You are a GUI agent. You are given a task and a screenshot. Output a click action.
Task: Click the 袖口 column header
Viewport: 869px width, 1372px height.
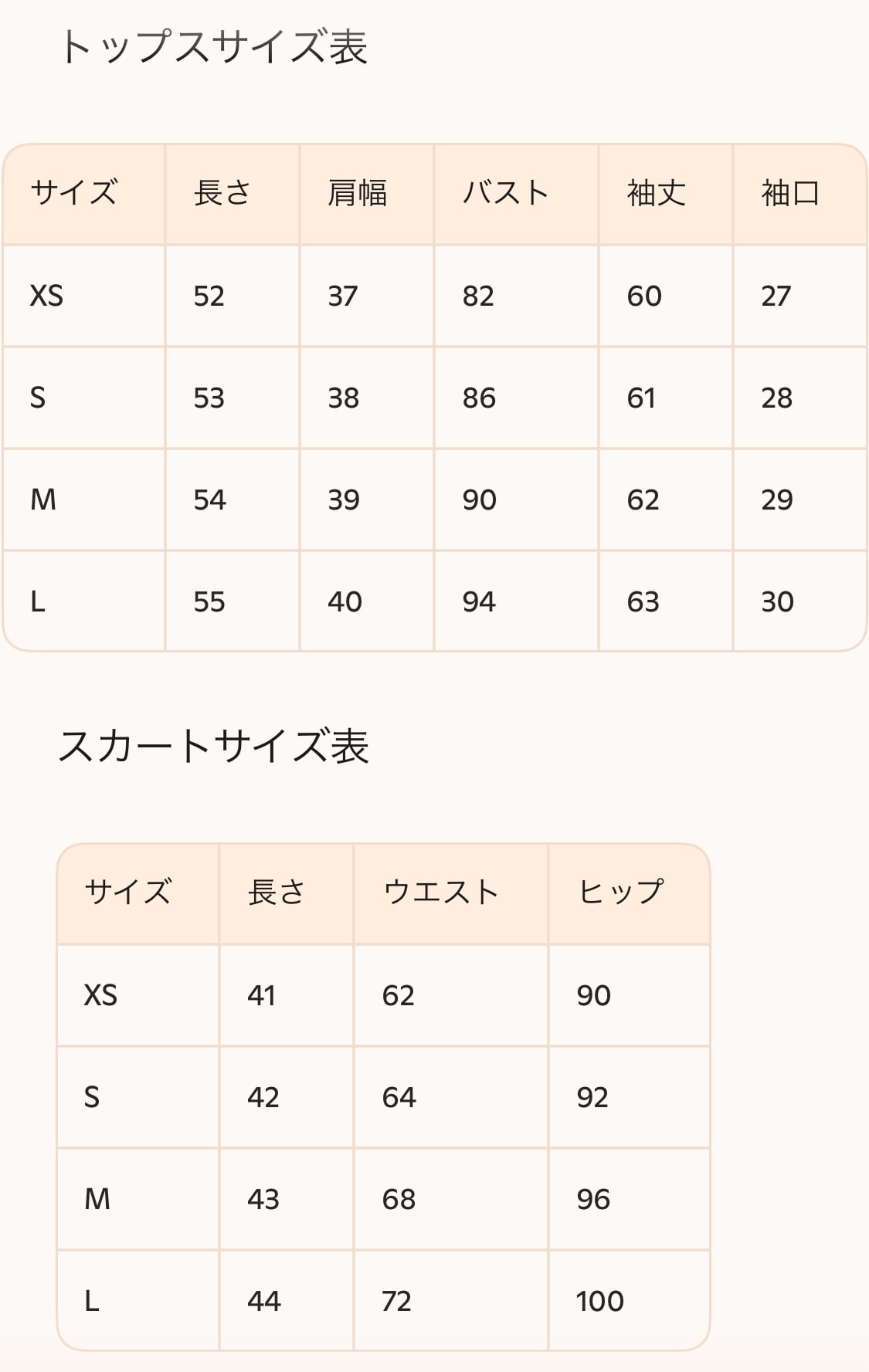coord(789,193)
